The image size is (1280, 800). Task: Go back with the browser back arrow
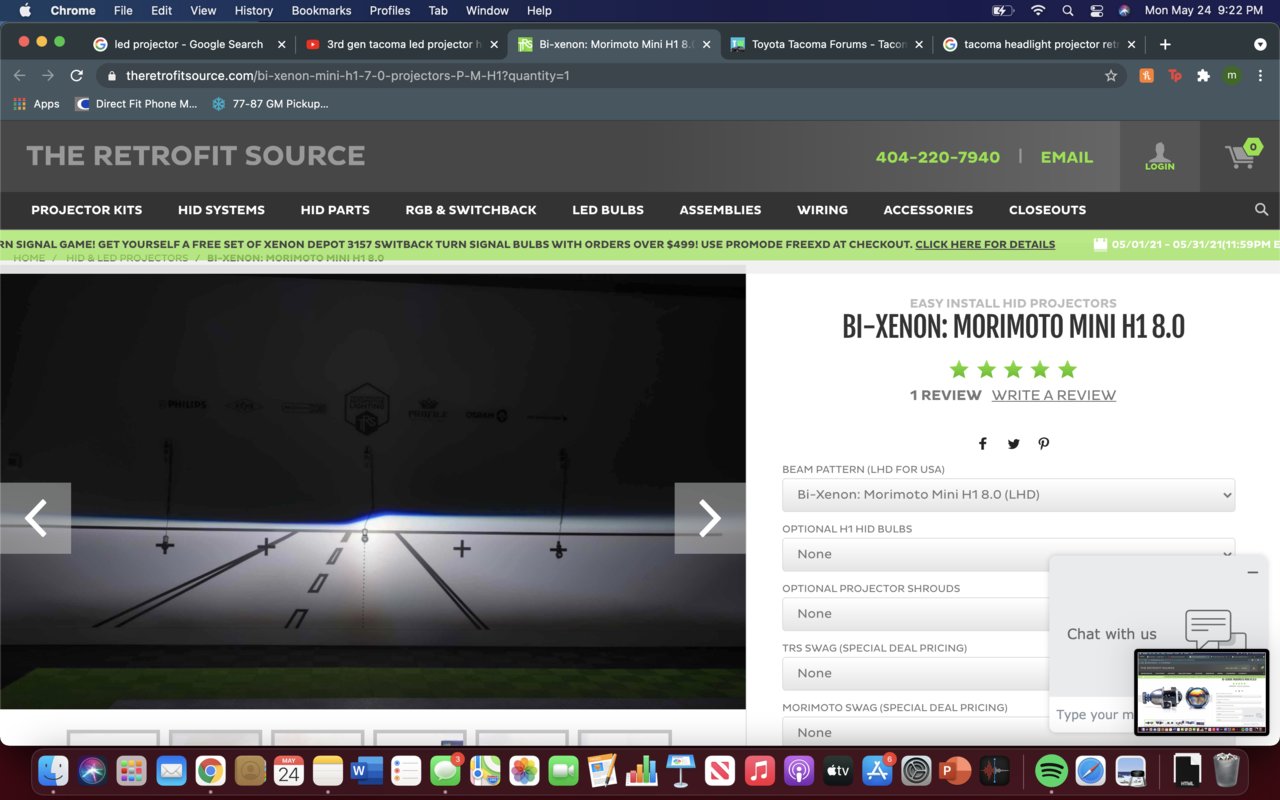coord(19,75)
